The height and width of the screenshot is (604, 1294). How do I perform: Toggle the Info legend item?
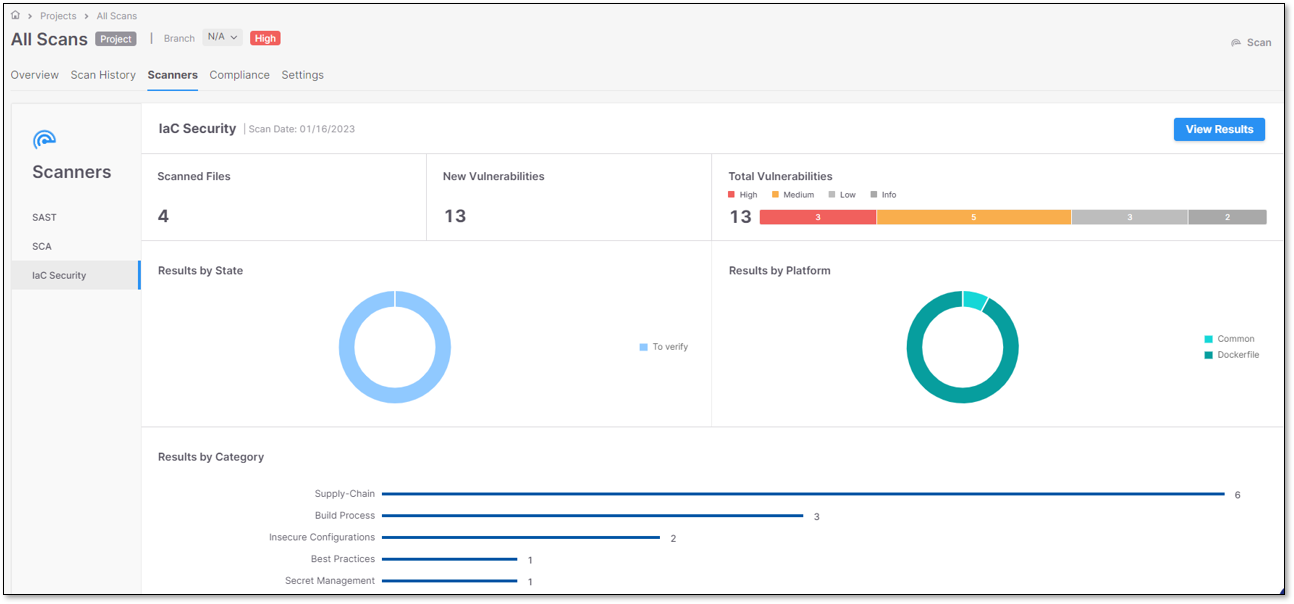click(883, 195)
